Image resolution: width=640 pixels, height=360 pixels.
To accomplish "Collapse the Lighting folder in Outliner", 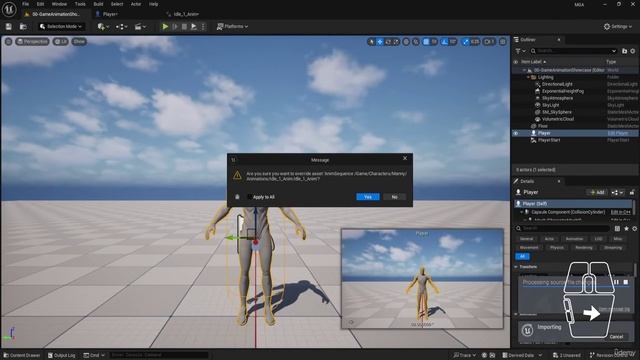I will (x=528, y=77).
